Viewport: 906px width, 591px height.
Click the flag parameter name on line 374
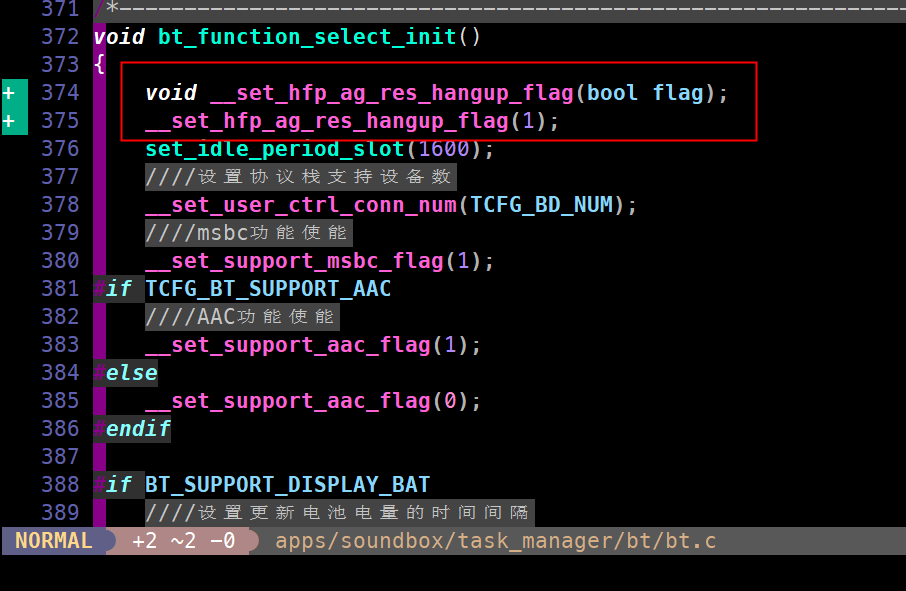pyautogui.click(x=678, y=93)
